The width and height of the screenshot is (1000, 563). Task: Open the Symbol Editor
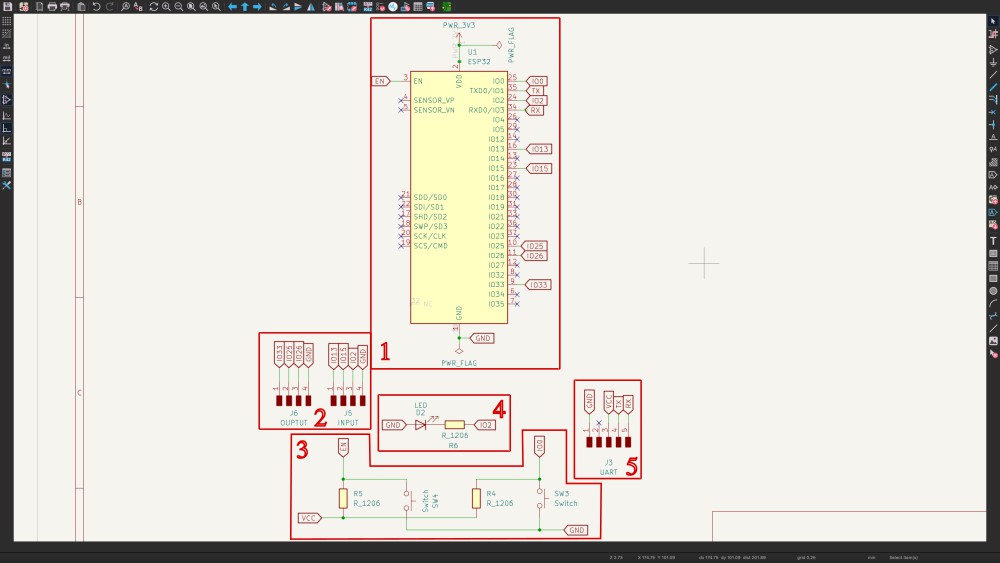pyautogui.click(x=327, y=6)
